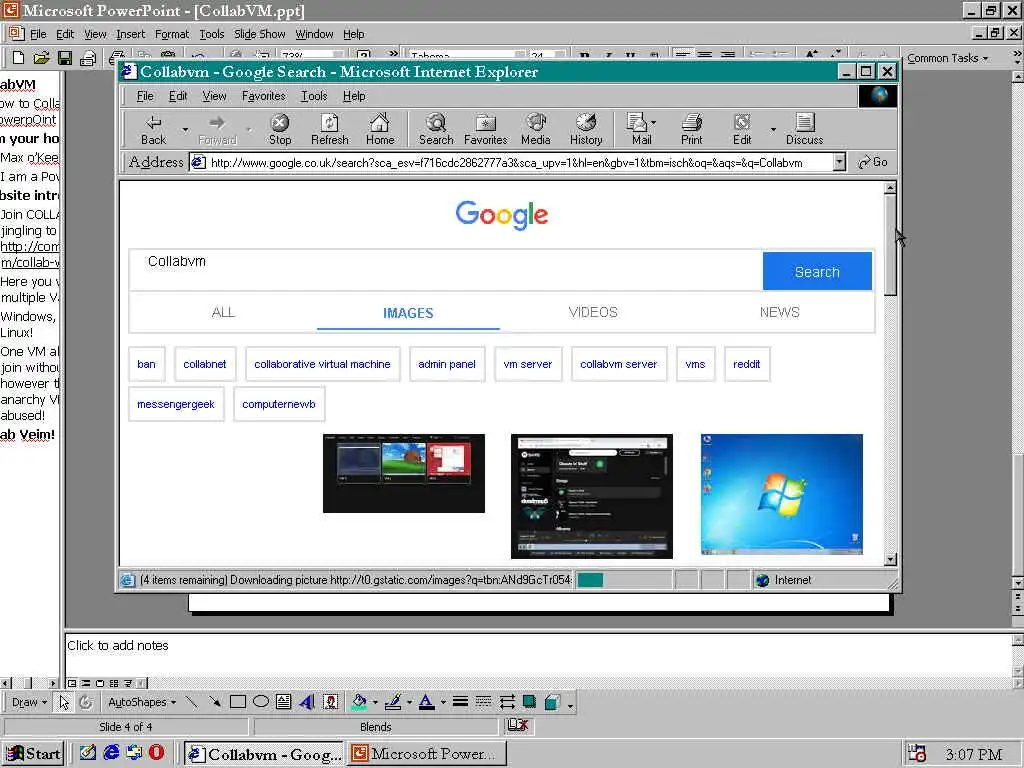Open Arrow Style options
The width and height of the screenshot is (1024, 768).
[507, 702]
